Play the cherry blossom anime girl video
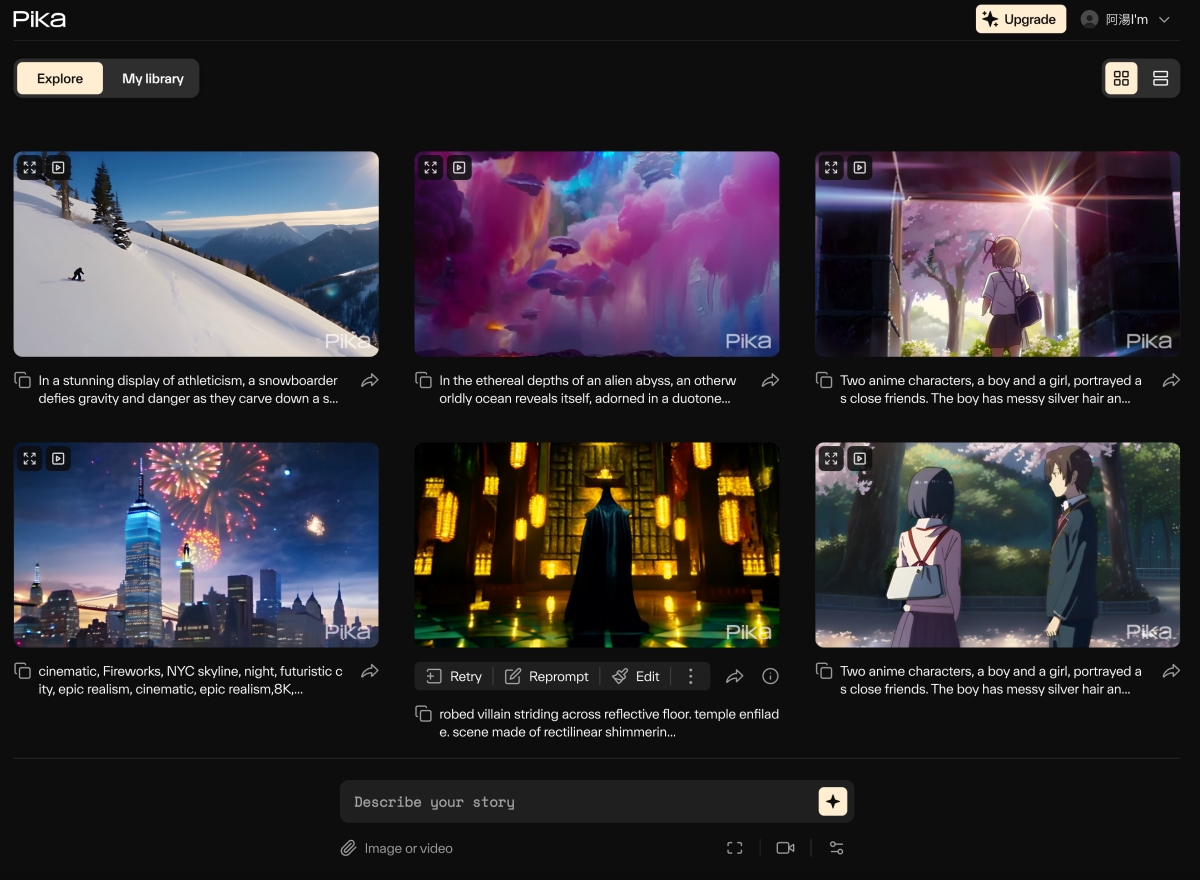This screenshot has width=1200, height=880. (860, 168)
